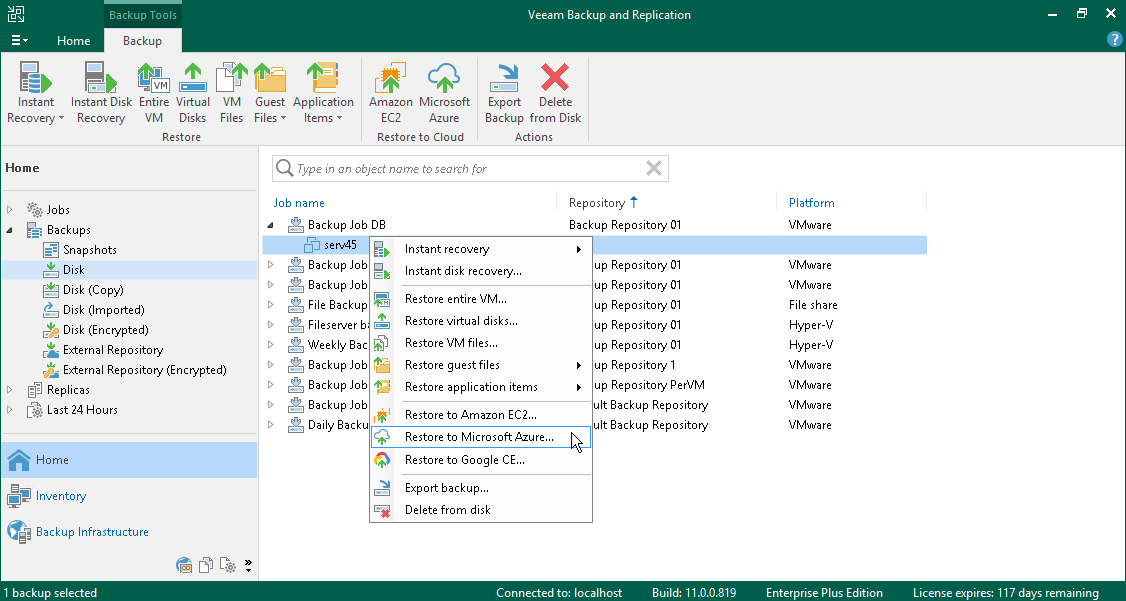Screen dimensions: 1126x601
Task: Choose Restore to Microsoft Azure entry
Action: pos(480,437)
